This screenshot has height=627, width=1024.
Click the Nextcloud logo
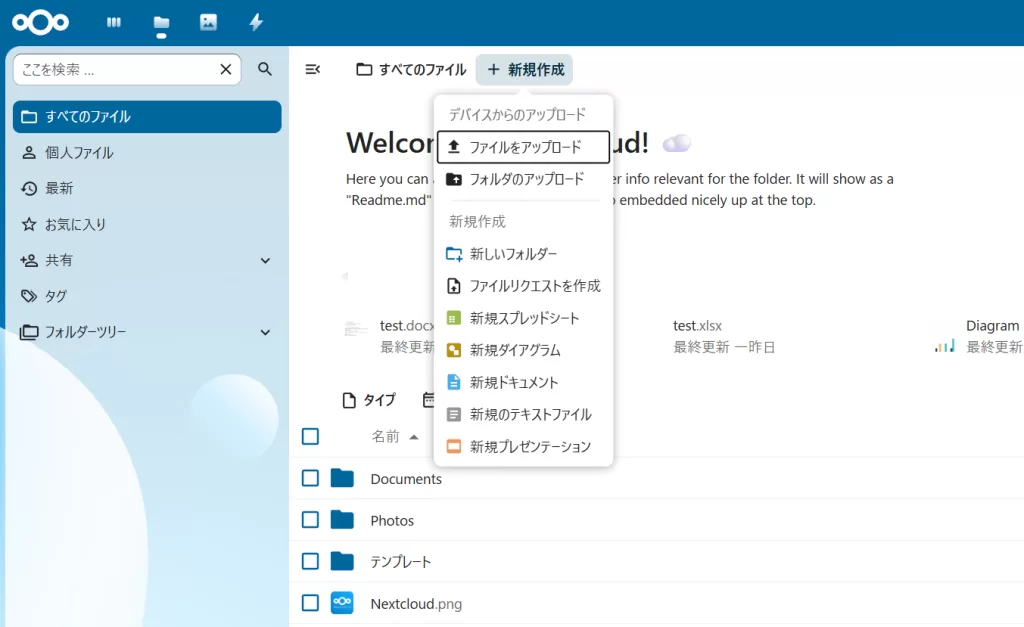pyautogui.click(x=40, y=22)
